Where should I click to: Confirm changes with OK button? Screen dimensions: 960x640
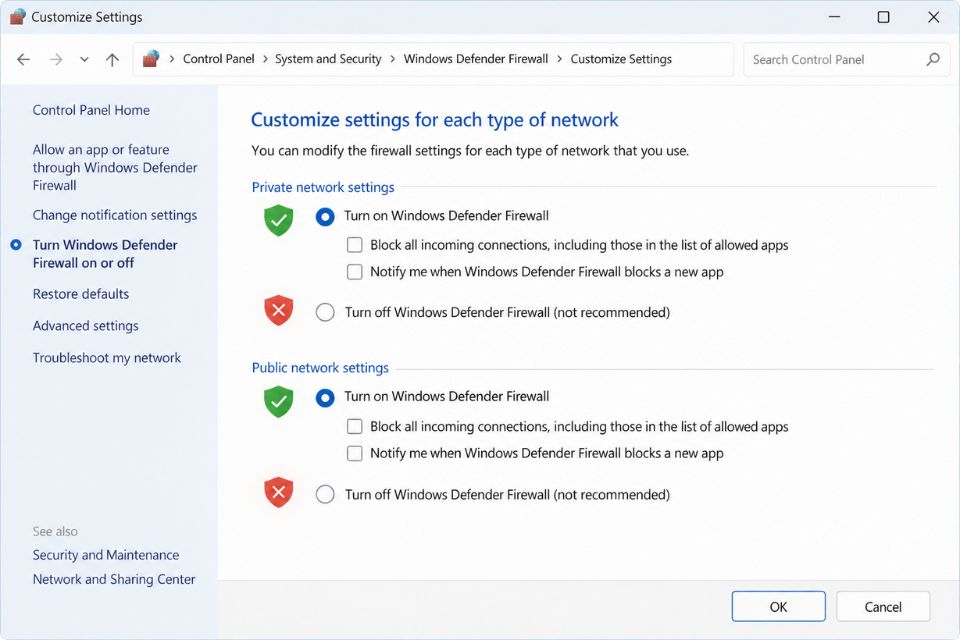pos(778,606)
